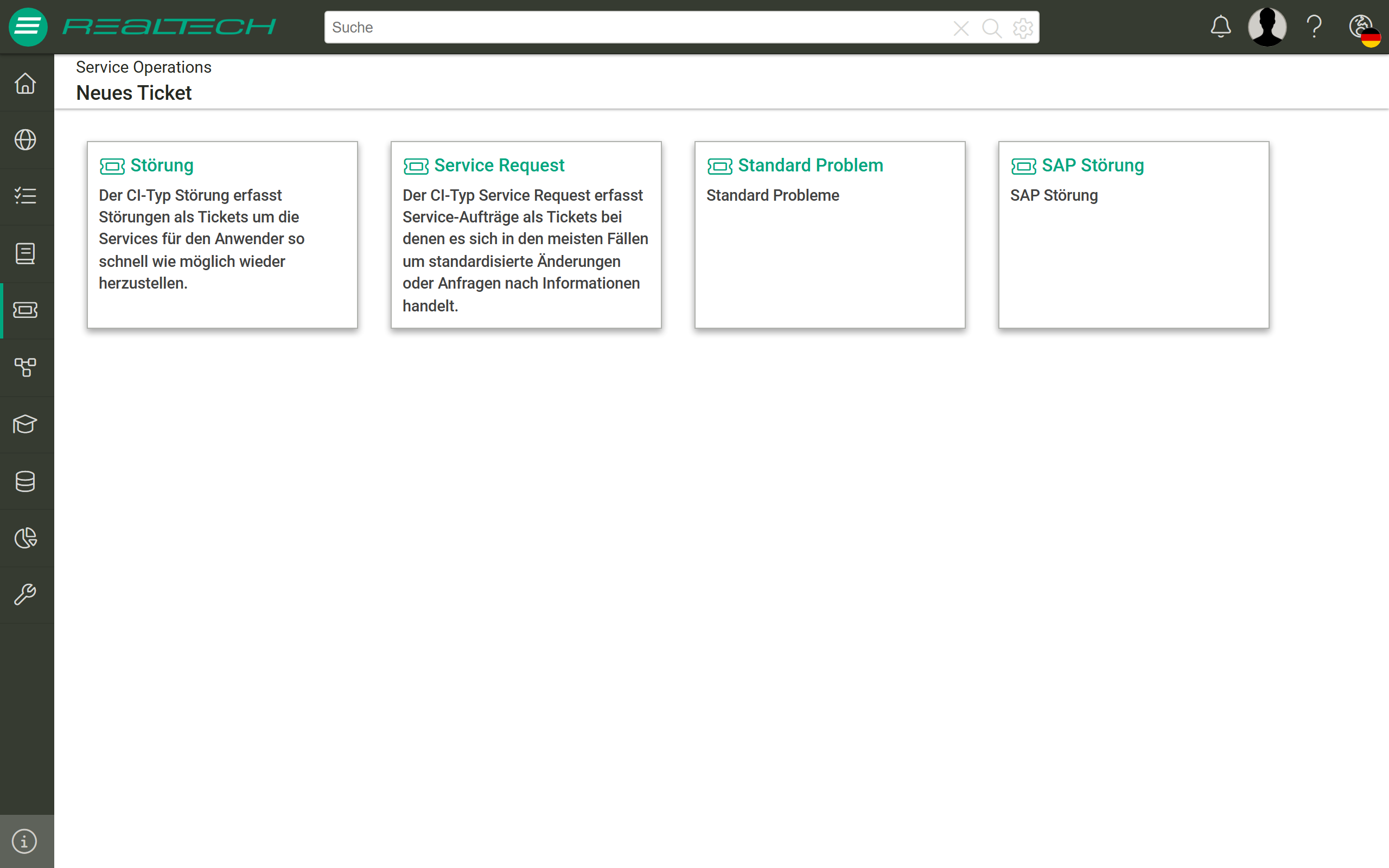This screenshot has width=1389, height=868.
Task: Open the pie chart reports sidebar icon
Action: pos(26,538)
